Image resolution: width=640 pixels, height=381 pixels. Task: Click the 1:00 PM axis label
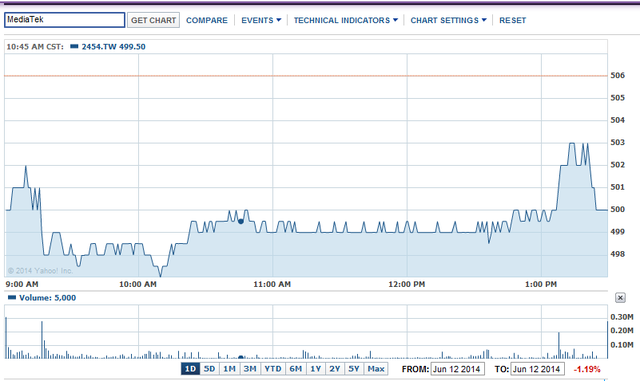pyautogui.click(x=541, y=284)
